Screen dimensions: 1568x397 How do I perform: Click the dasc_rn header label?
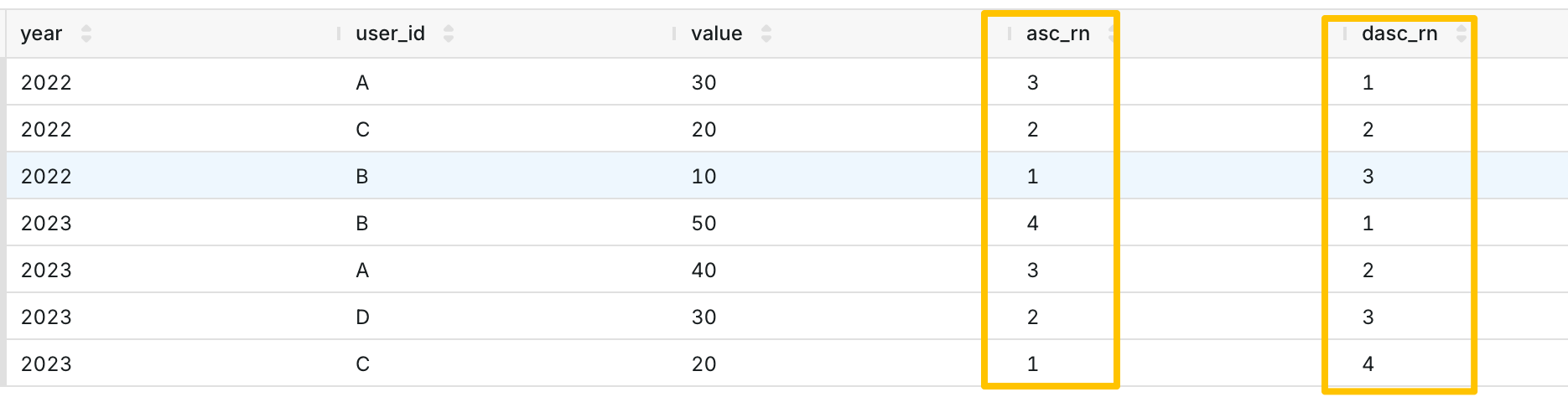click(x=1399, y=34)
